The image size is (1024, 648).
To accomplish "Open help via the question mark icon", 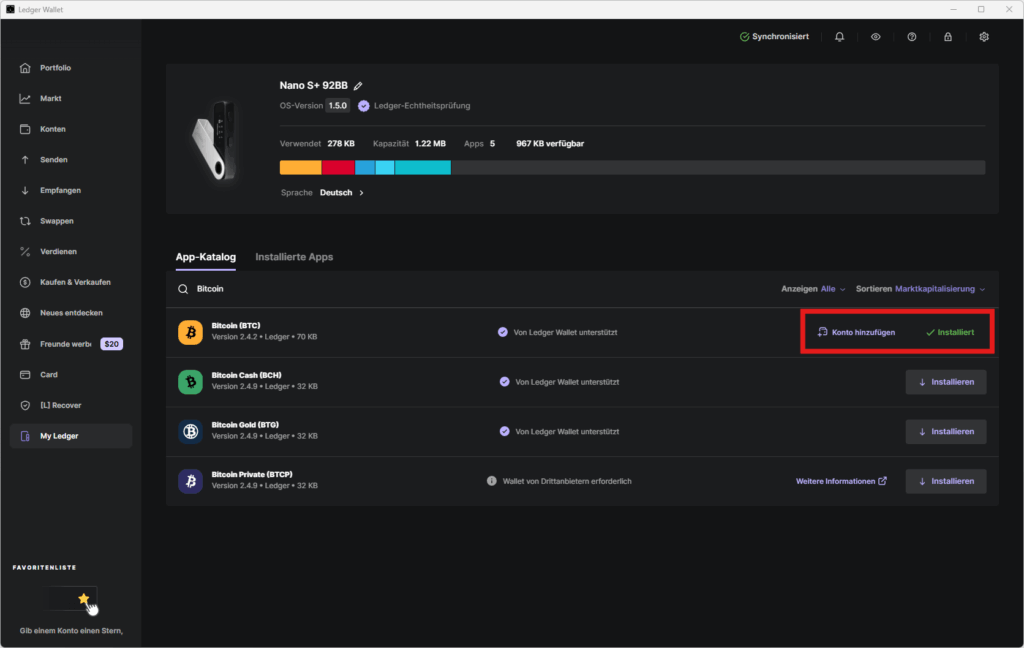I will (x=911, y=37).
